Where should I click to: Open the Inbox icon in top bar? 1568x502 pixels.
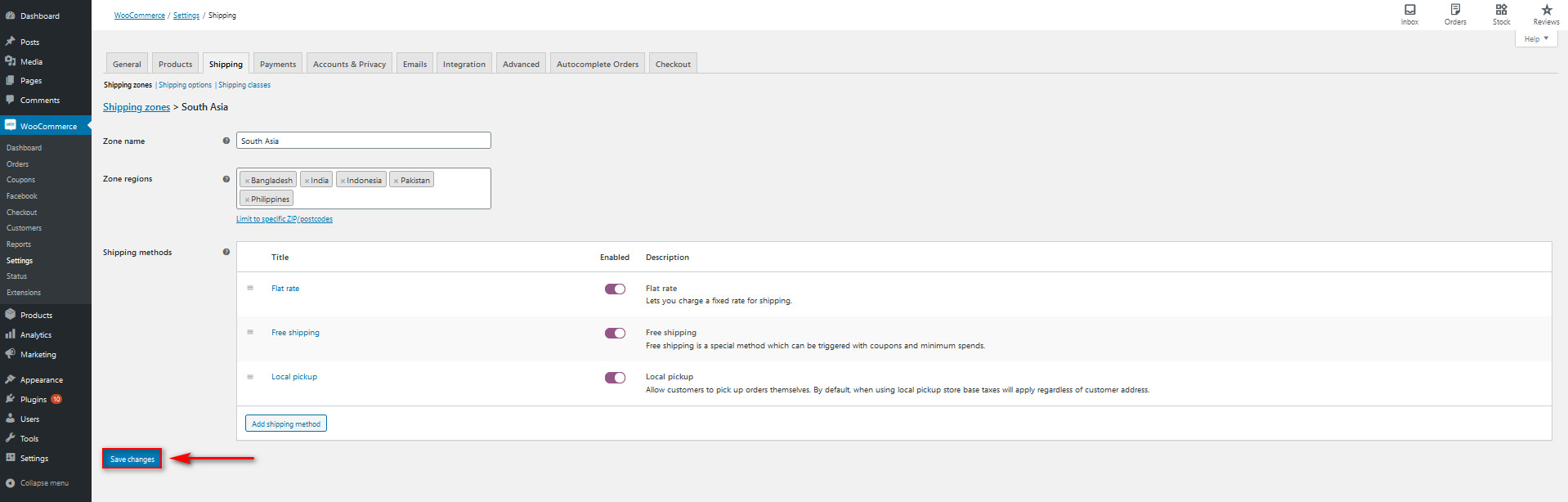point(1409,10)
